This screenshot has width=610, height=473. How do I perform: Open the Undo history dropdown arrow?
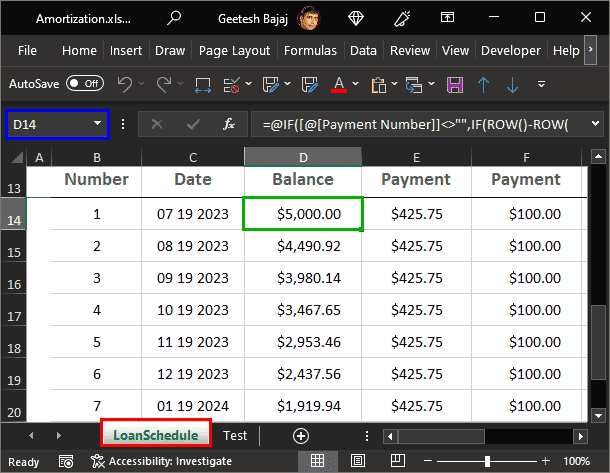tap(142, 84)
